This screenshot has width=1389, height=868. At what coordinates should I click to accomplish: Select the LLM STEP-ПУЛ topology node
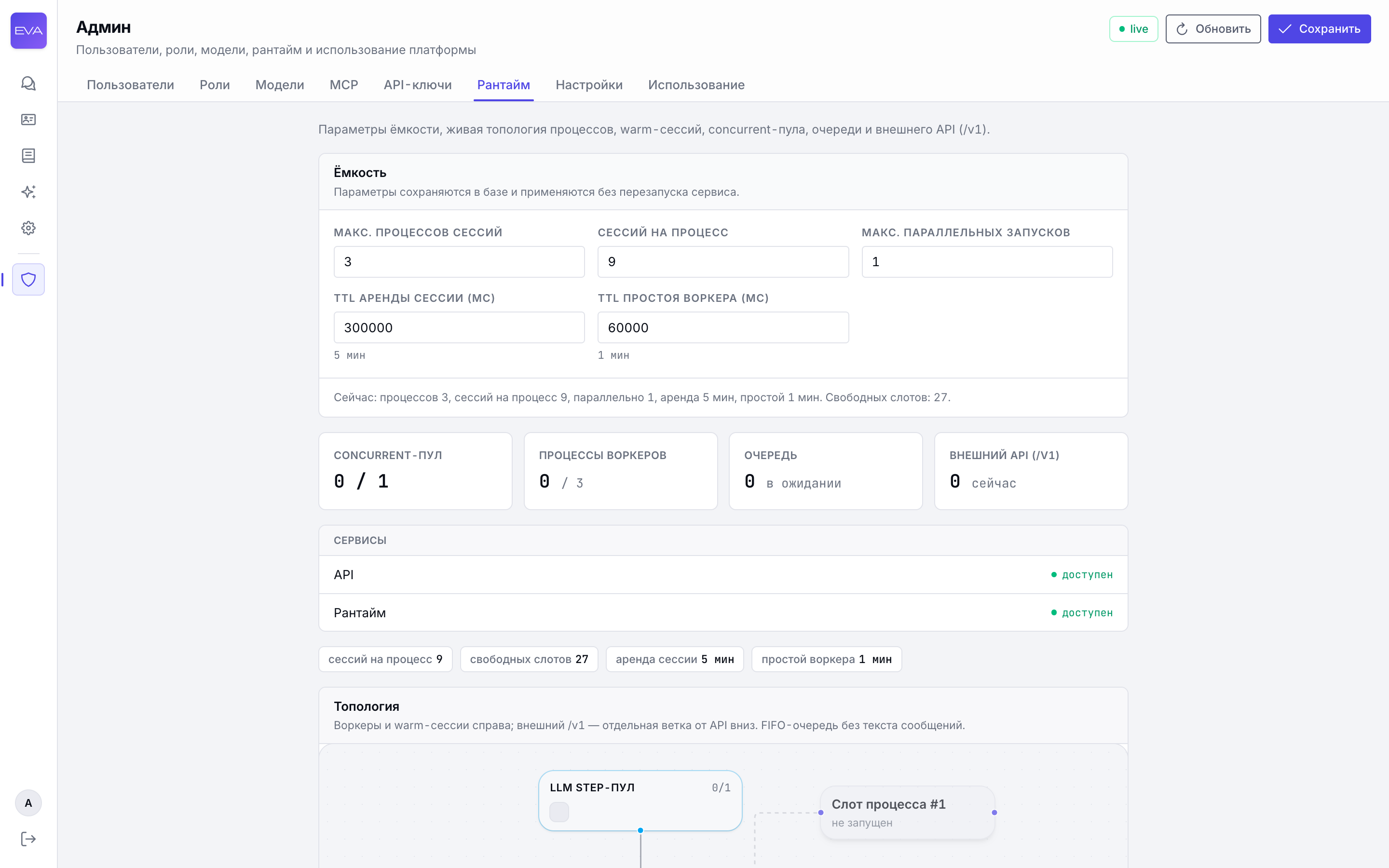pyautogui.click(x=640, y=800)
